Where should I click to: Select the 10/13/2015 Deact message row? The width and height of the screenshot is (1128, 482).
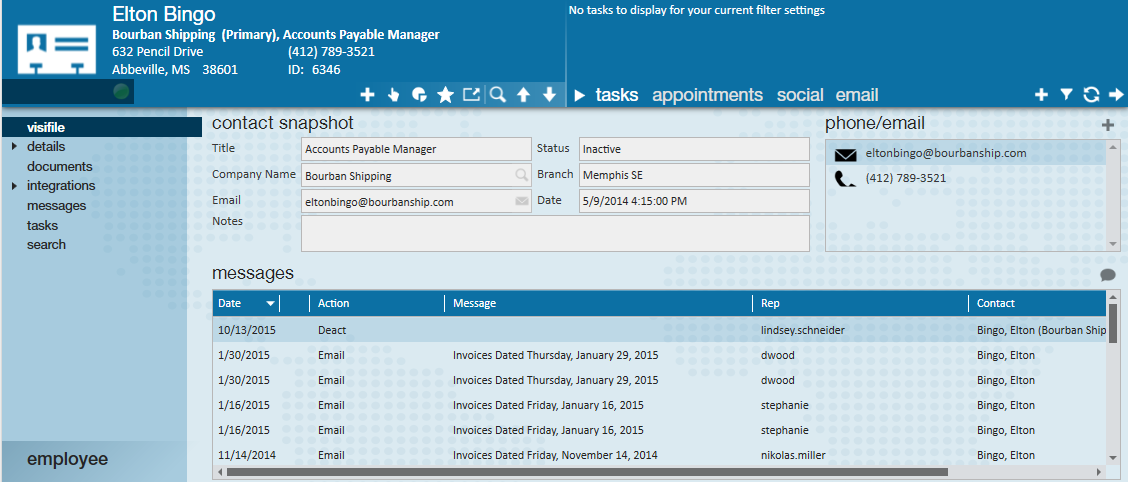(x=659, y=329)
